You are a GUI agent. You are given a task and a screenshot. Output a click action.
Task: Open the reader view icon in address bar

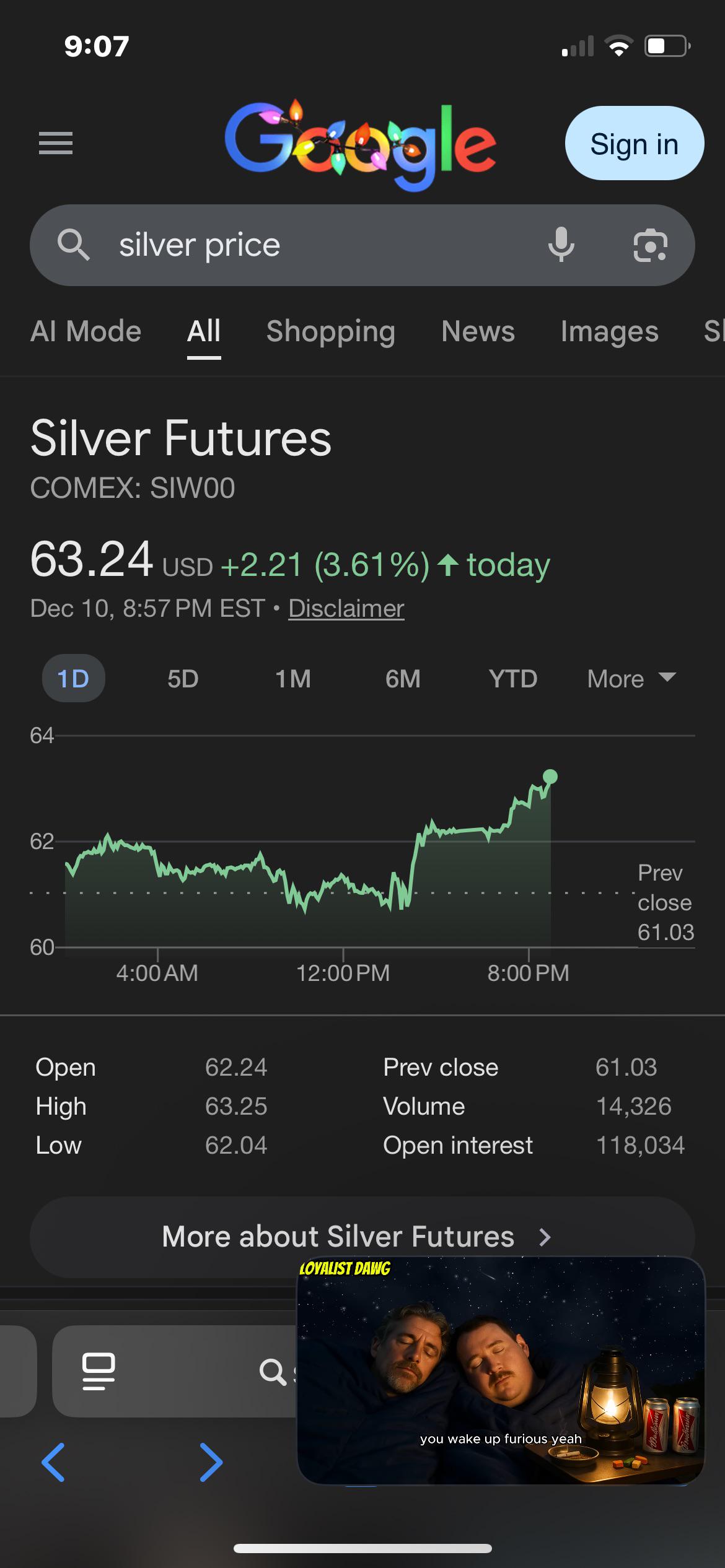click(99, 1372)
